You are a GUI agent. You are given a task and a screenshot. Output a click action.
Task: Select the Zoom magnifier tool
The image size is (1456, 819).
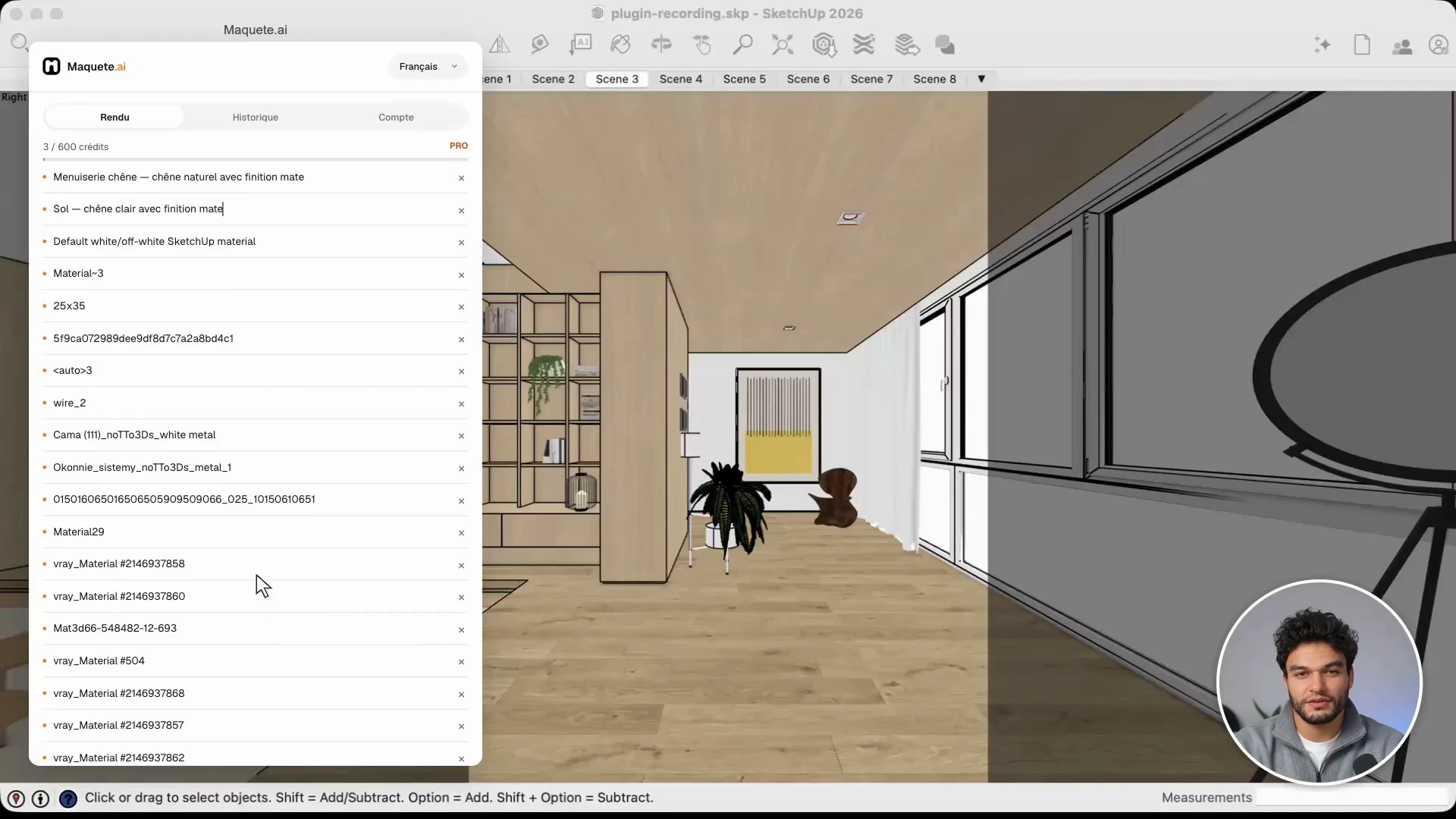742,45
